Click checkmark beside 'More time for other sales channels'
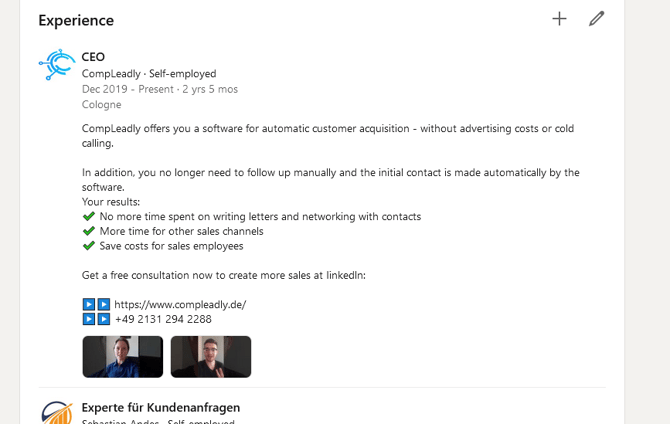 (x=89, y=231)
